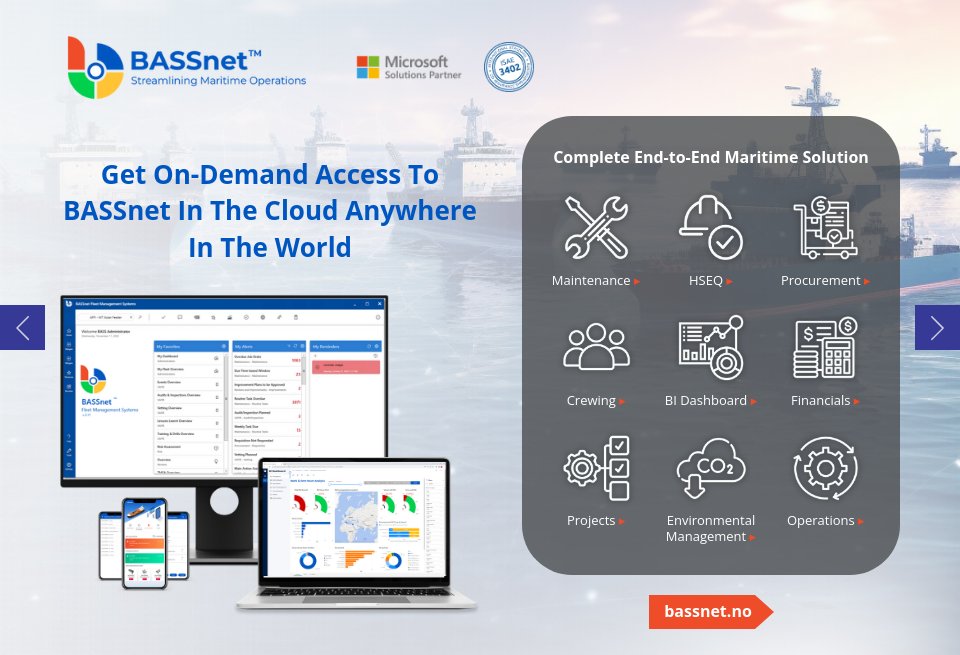Select the HSEQ hard hat icon
960x655 pixels.
(710, 228)
